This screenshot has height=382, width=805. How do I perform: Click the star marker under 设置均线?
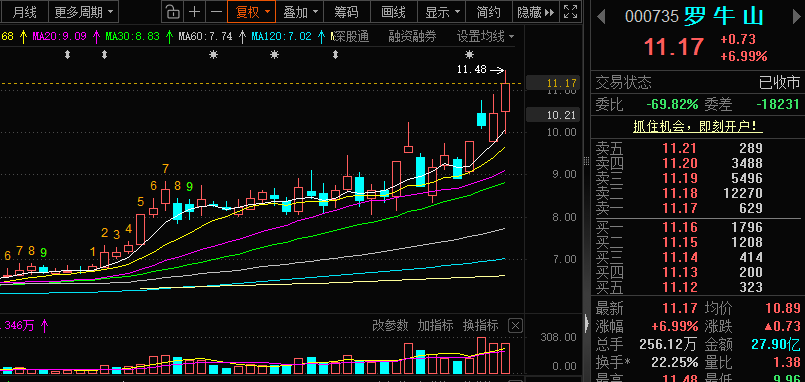click(x=469, y=54)
